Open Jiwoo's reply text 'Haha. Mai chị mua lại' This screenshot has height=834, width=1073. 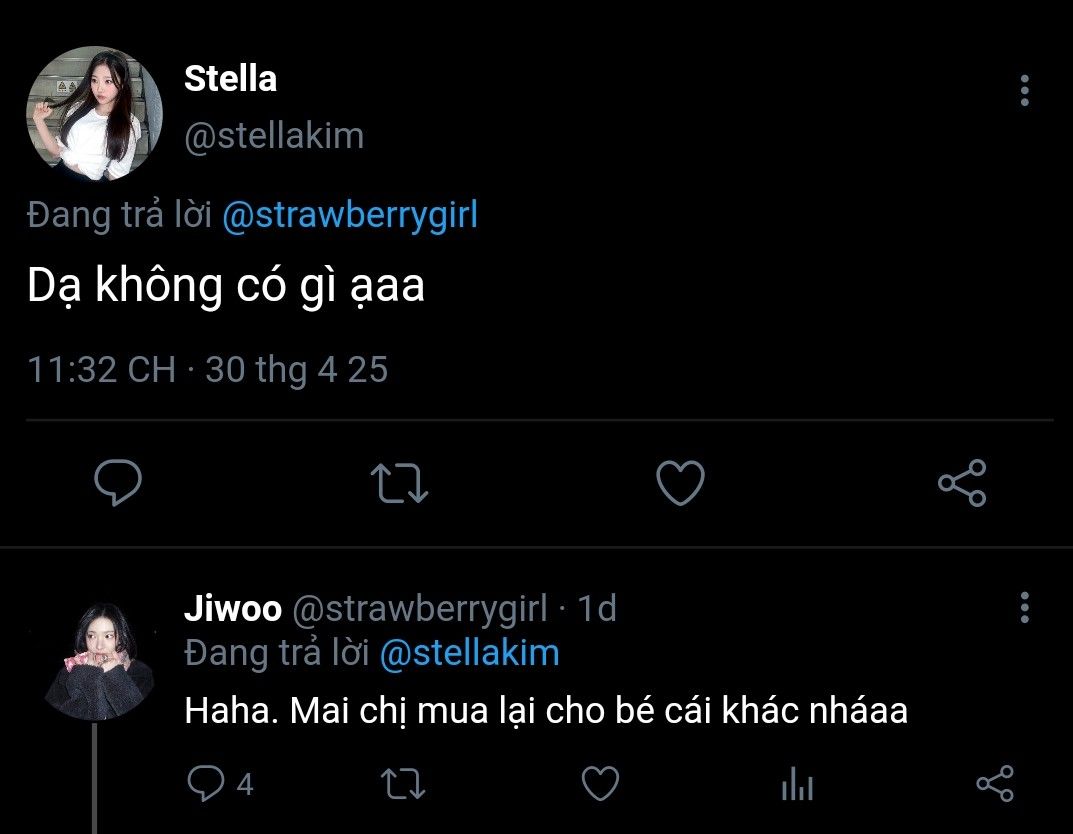coord(545,711)
